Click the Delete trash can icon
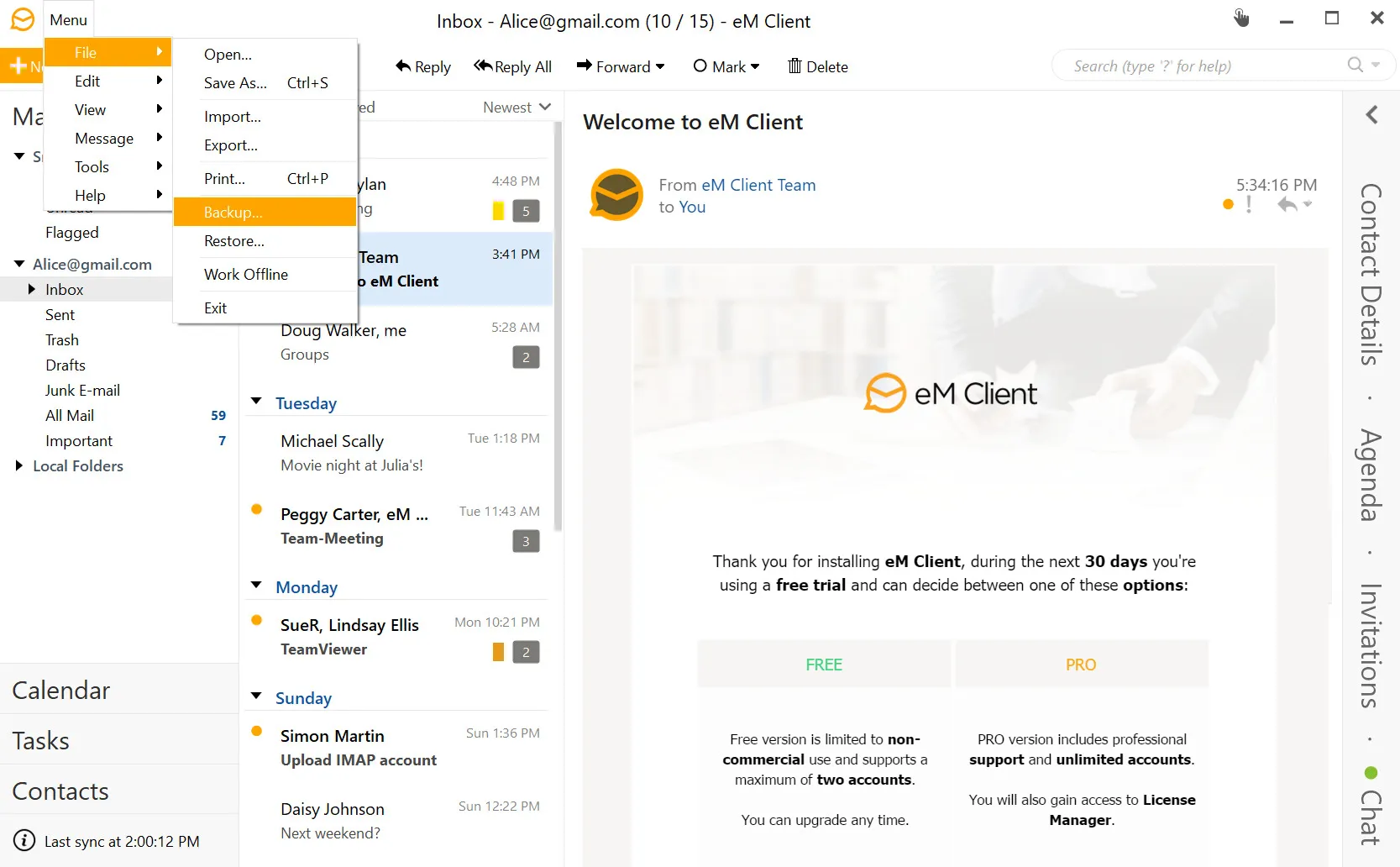Viewport: 1400px width, 867px height. 794,66
